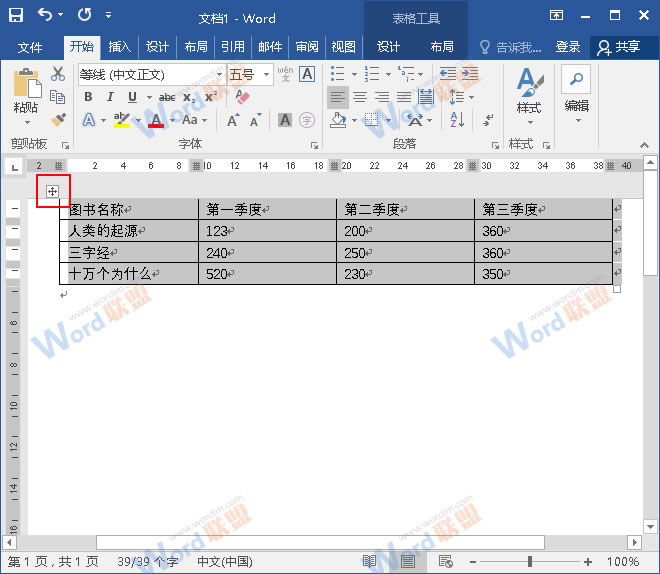
Task: Click the vertical scrollbar down arrow
Action: coord(650,526)
